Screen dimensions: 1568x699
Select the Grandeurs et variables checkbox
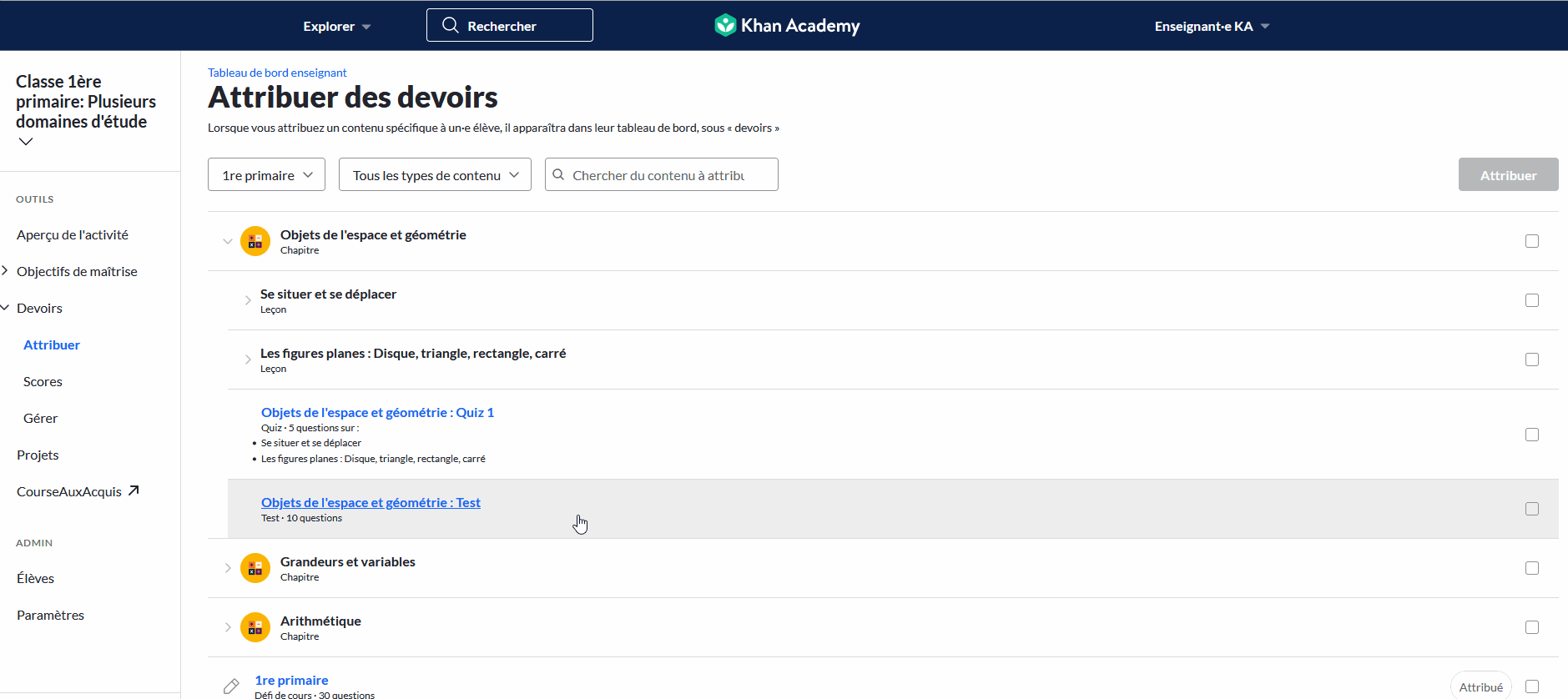[x=1532, y=568]
